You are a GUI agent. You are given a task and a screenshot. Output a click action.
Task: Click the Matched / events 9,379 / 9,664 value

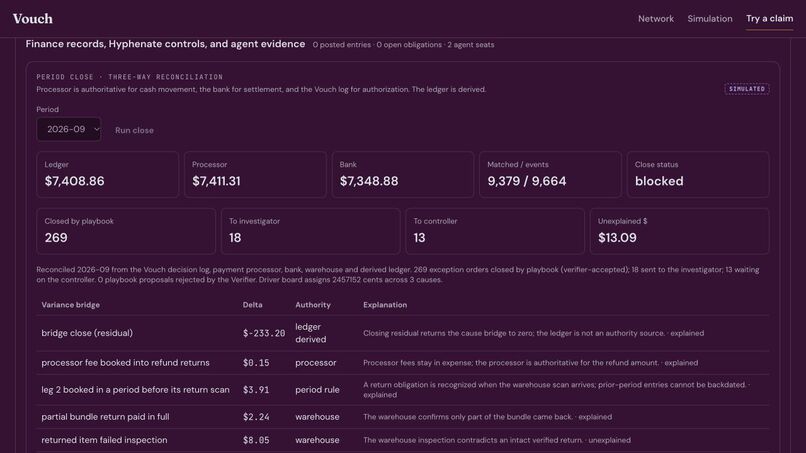coord(526,181)
